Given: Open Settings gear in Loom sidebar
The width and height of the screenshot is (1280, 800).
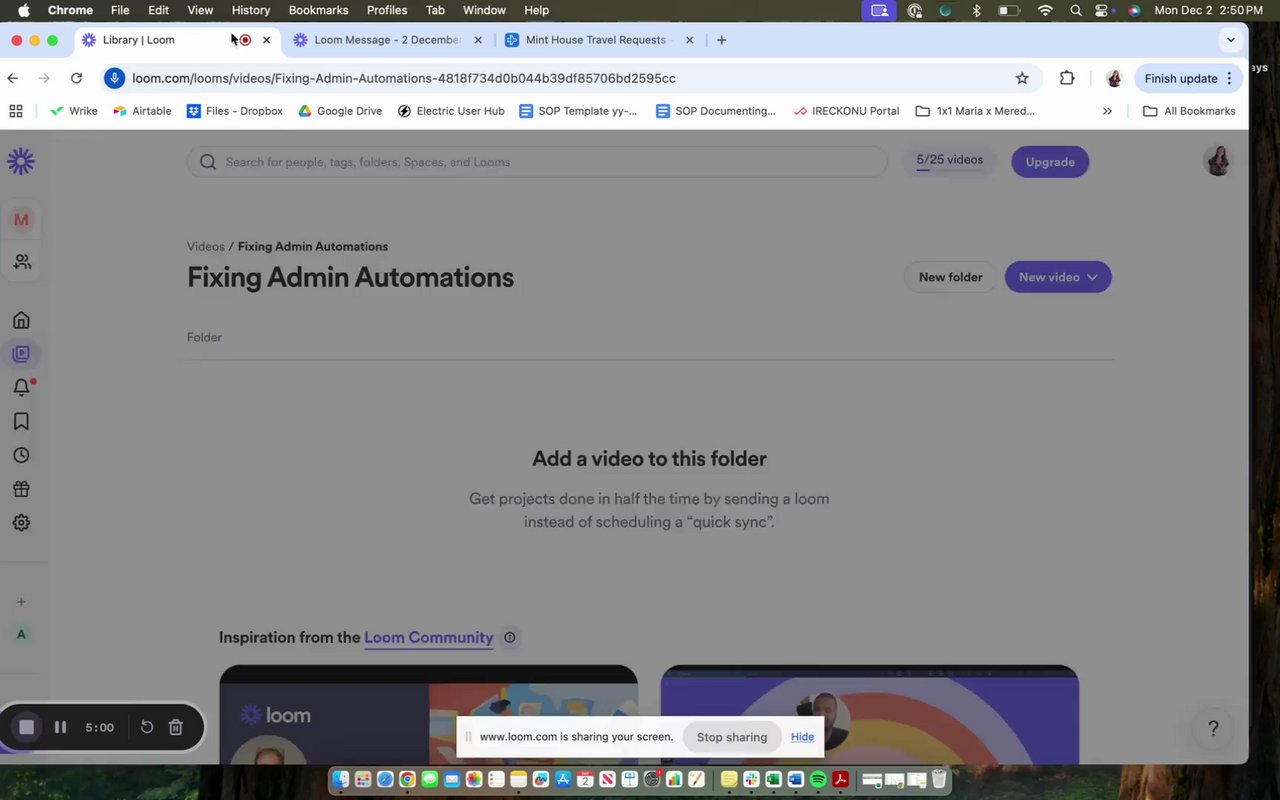Looking at the screenshot, I should tap(21, 523).
